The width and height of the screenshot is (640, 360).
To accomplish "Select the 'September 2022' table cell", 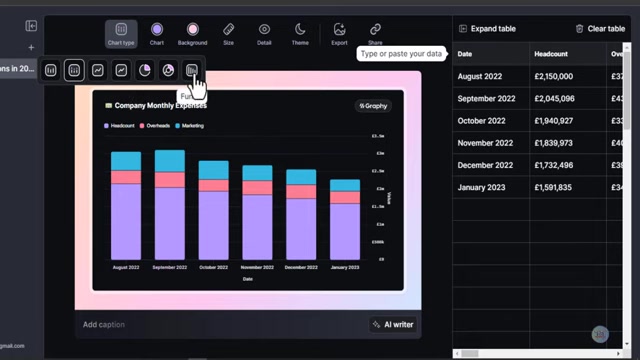I will pyautogui.click(x=491, y=98).
